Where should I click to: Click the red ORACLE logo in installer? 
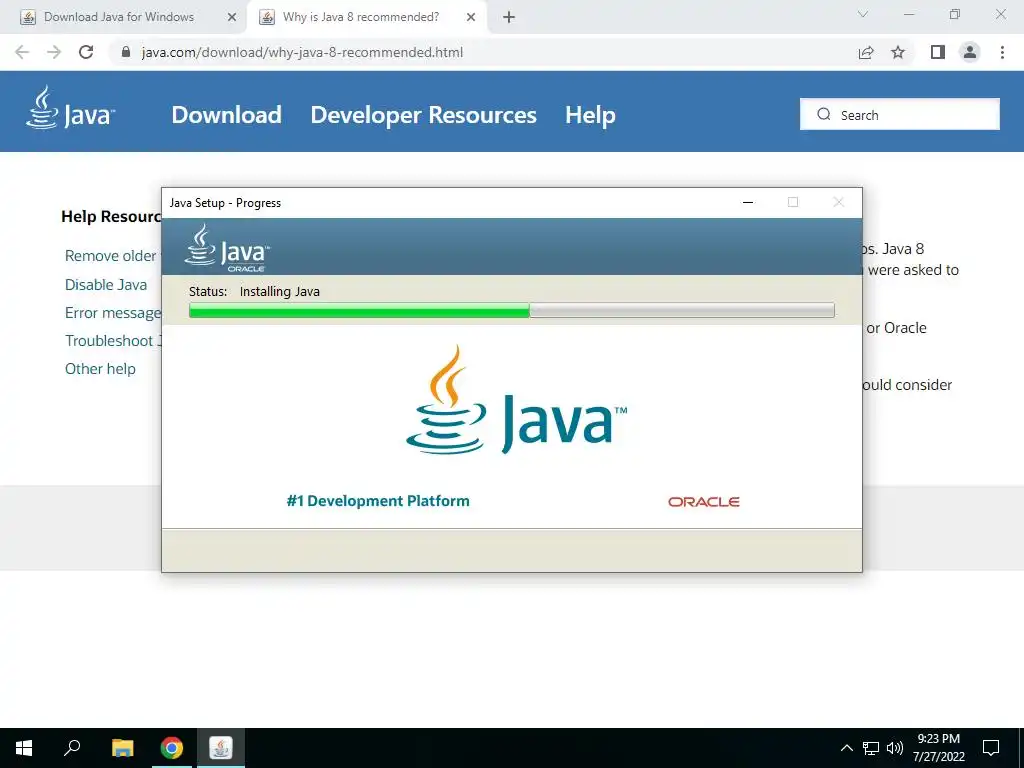point(703,502)
